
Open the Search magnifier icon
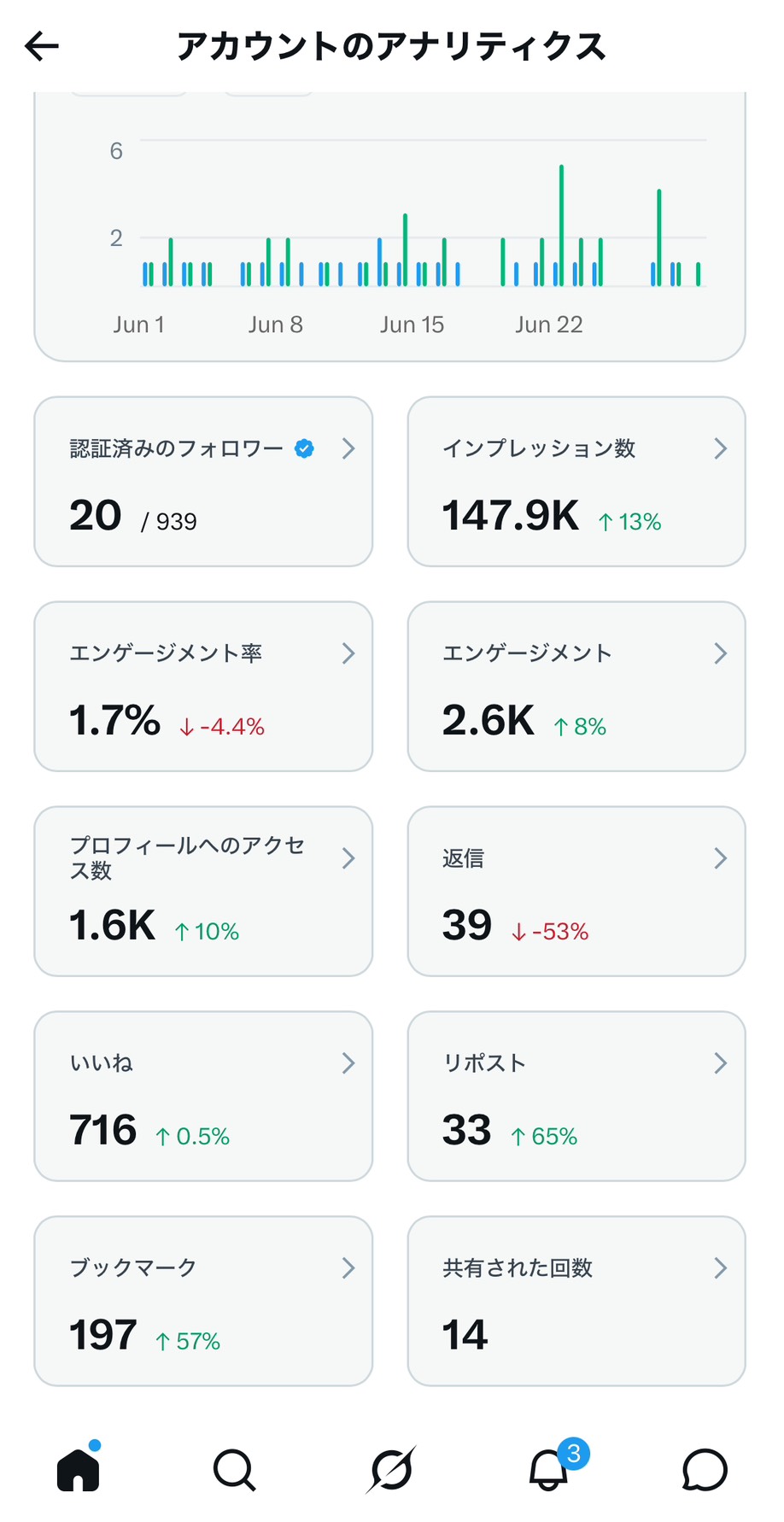(235, 1470)
